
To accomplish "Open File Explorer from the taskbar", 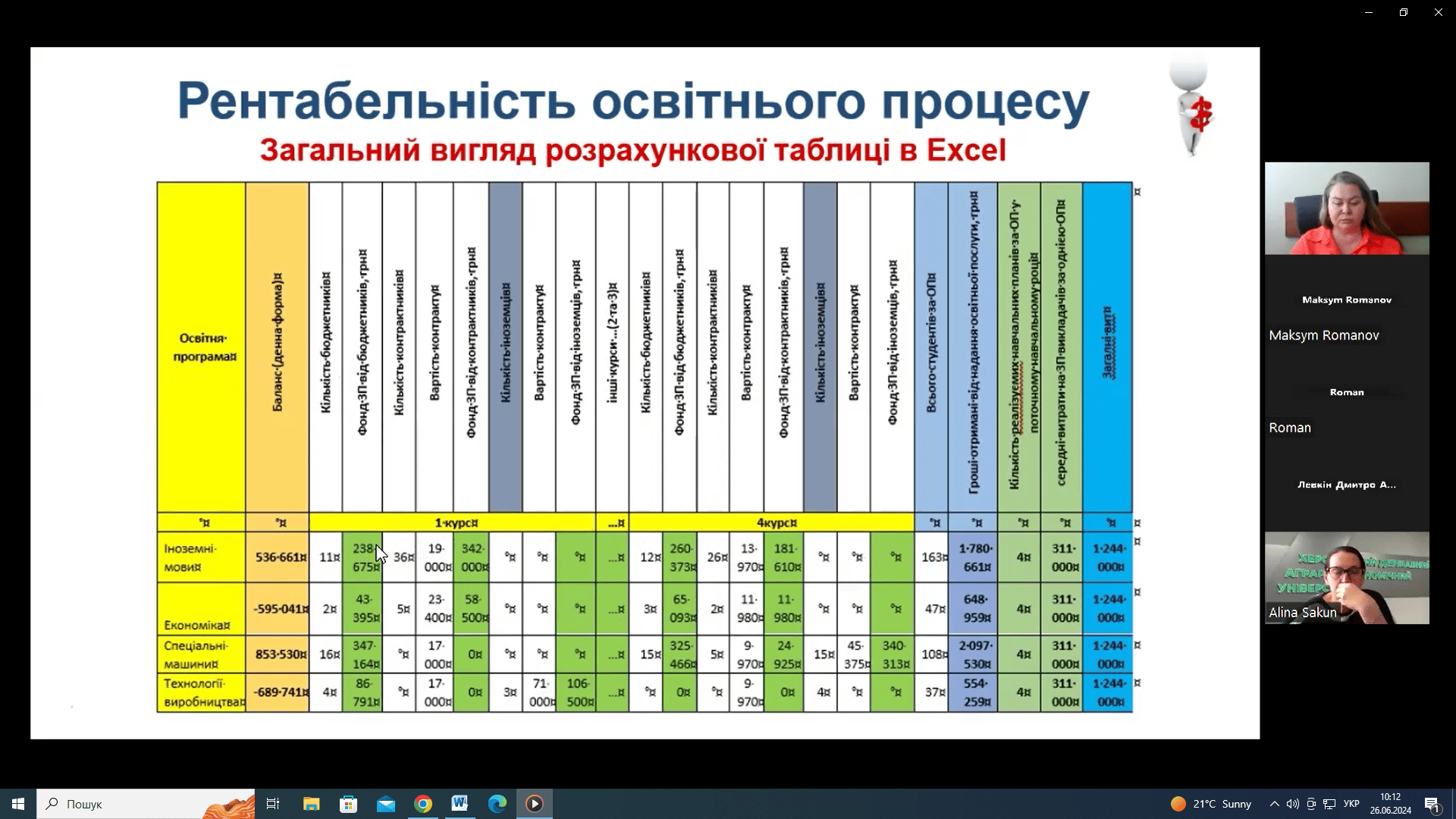I will click(x=311, y=804).
